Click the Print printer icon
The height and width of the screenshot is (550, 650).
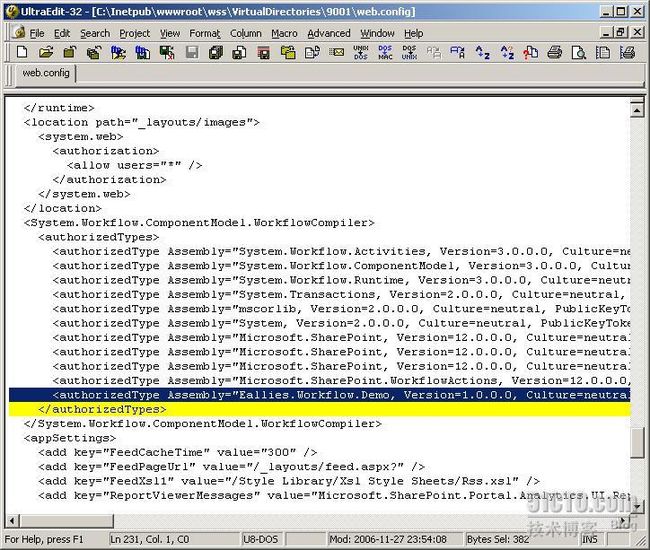(555, 53)
